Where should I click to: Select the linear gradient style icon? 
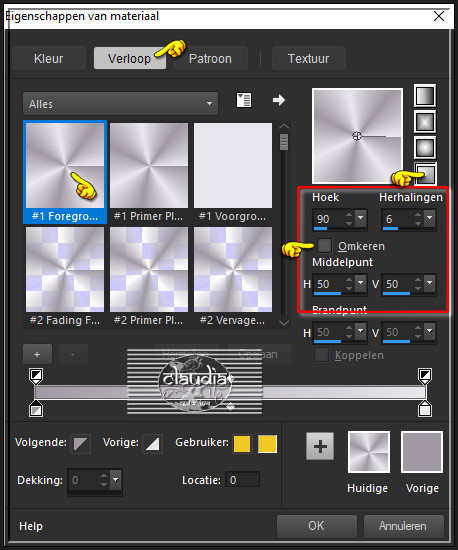(425, 95)
